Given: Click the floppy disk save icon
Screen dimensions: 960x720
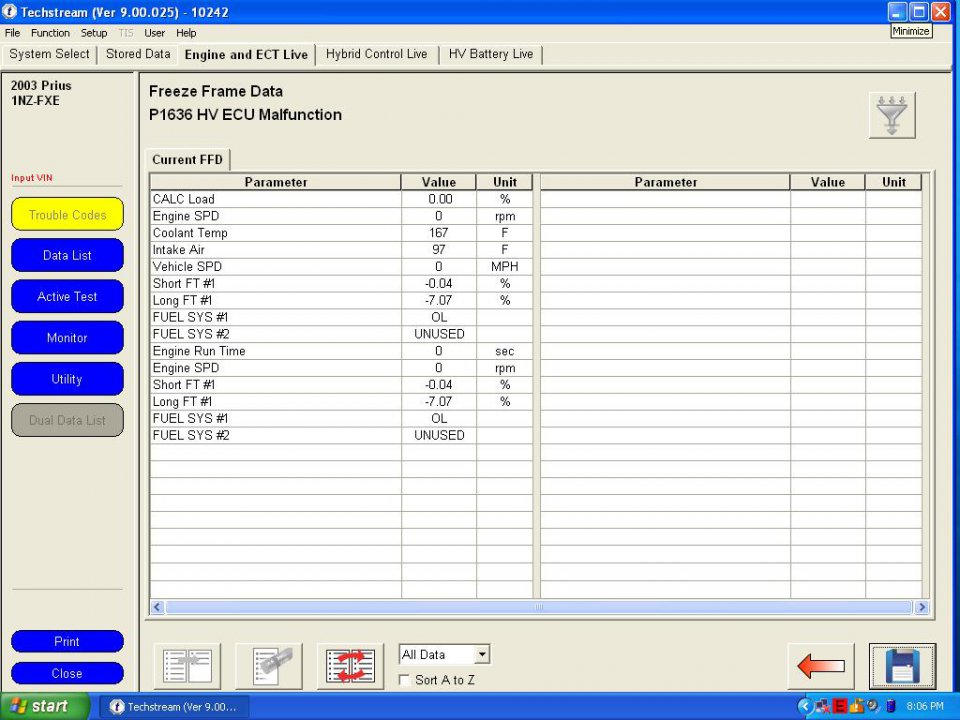Looking at the screenshot, I should click(x=902, y=666).
